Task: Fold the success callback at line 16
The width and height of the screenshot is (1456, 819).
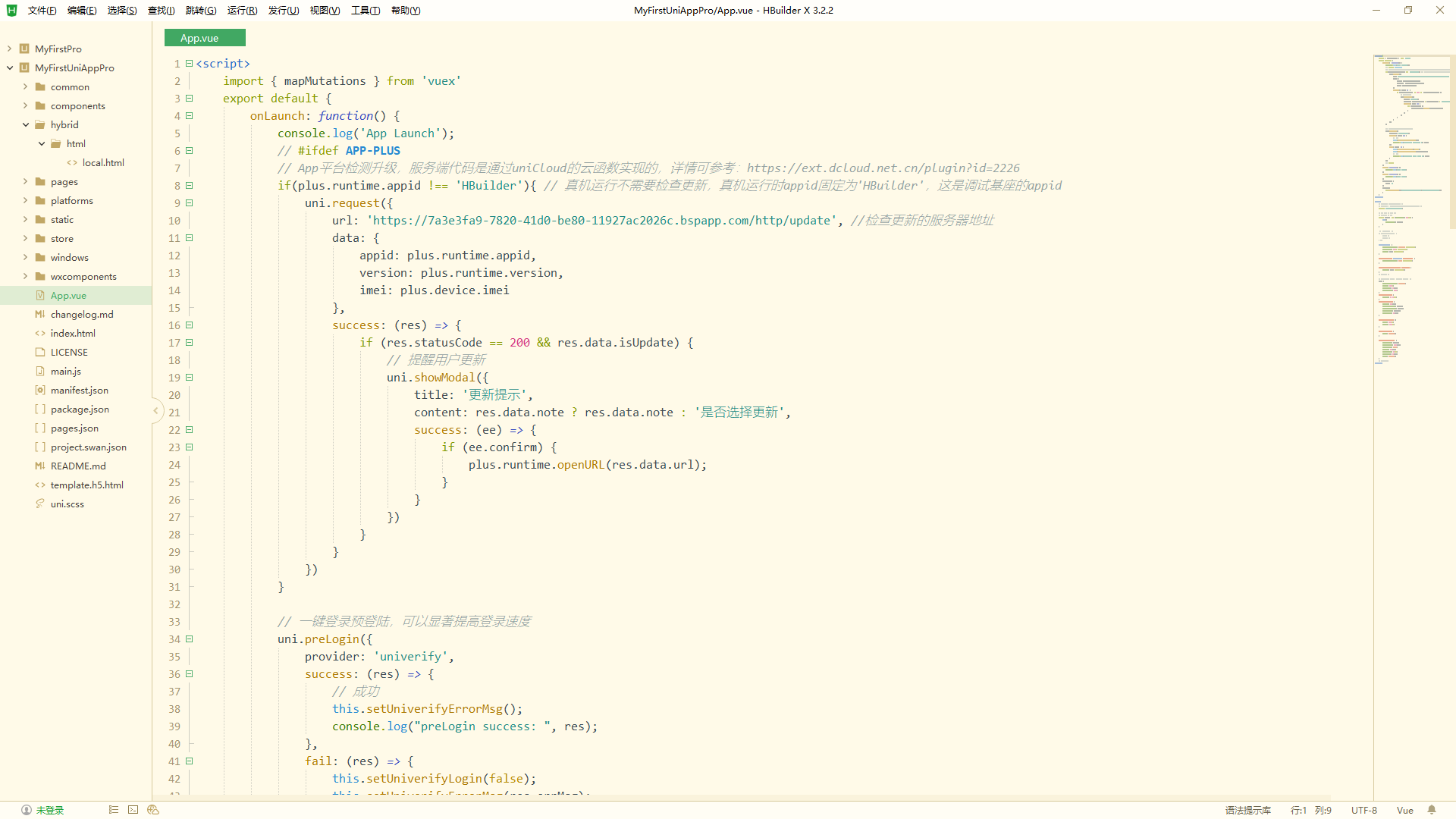Action: pyautogui.click(x=190, y=325)
